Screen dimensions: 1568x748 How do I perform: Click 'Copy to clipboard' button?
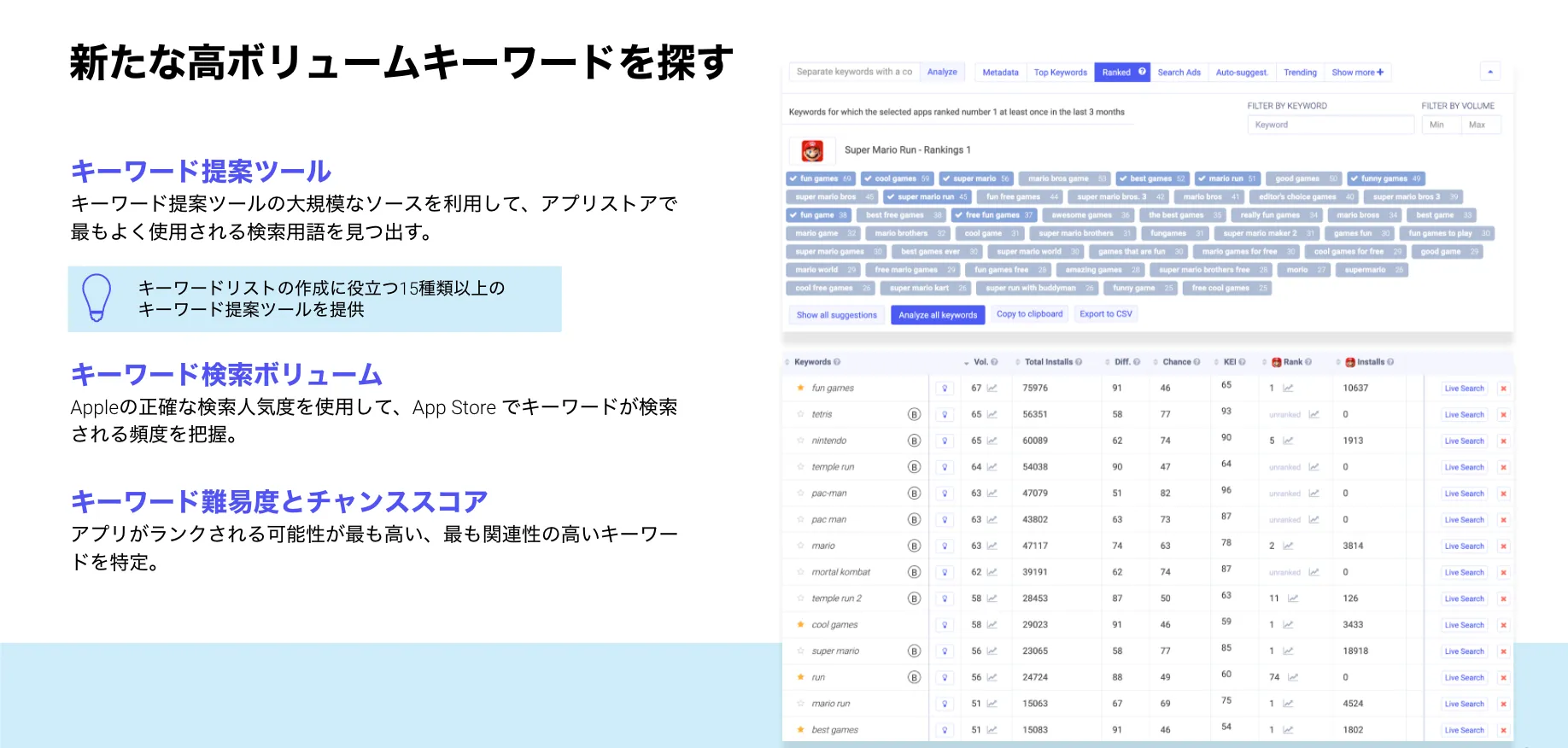[1029, 314]
